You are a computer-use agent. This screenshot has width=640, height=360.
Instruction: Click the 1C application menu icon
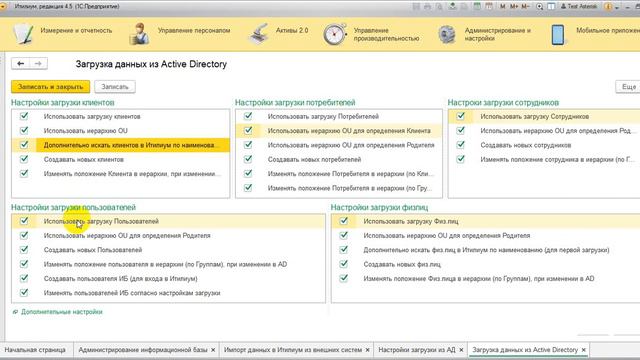(x=2, y=7)
